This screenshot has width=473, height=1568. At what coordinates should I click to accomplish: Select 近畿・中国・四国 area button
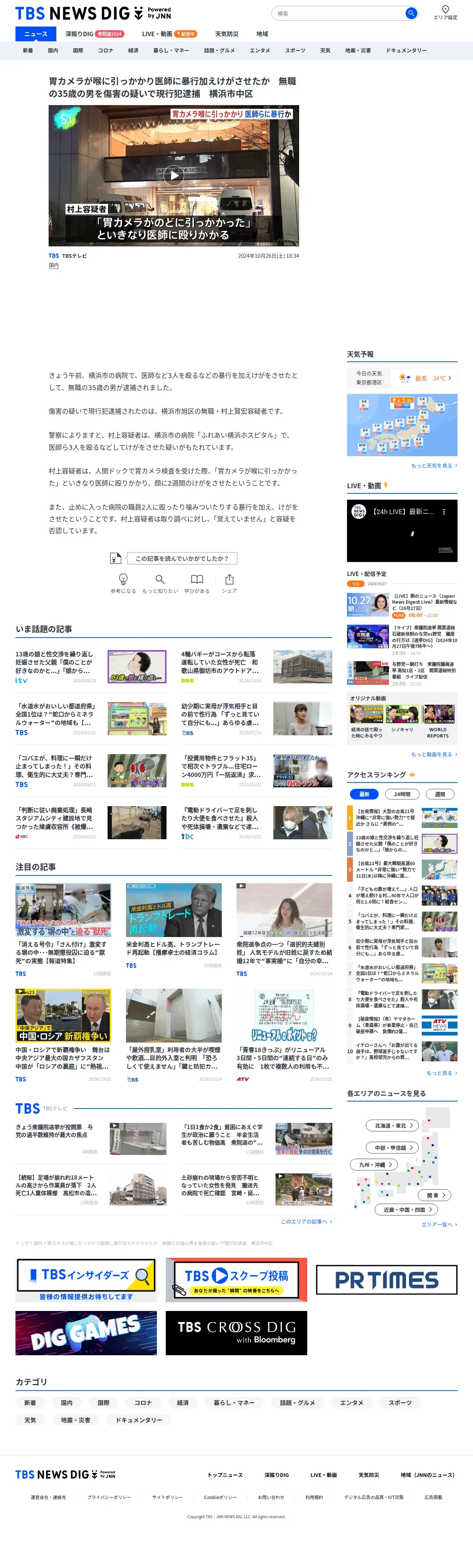pos(407,1210)
